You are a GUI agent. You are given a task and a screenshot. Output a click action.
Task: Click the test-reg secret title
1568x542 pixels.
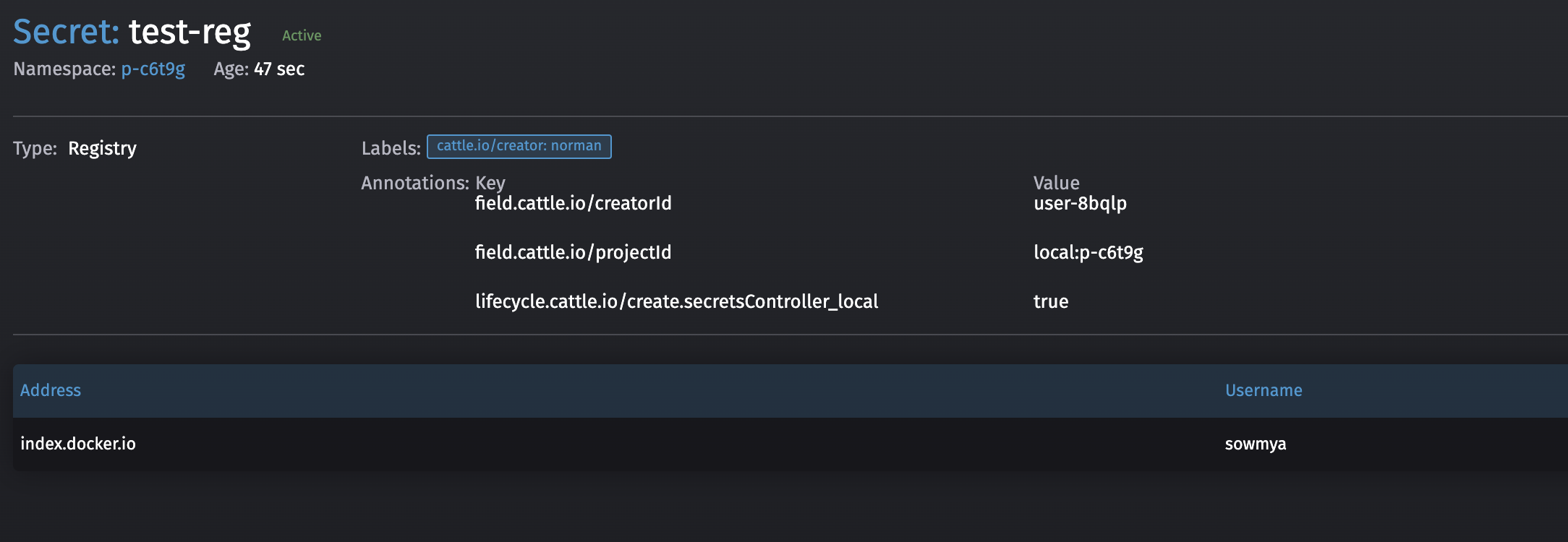point(189,33)
